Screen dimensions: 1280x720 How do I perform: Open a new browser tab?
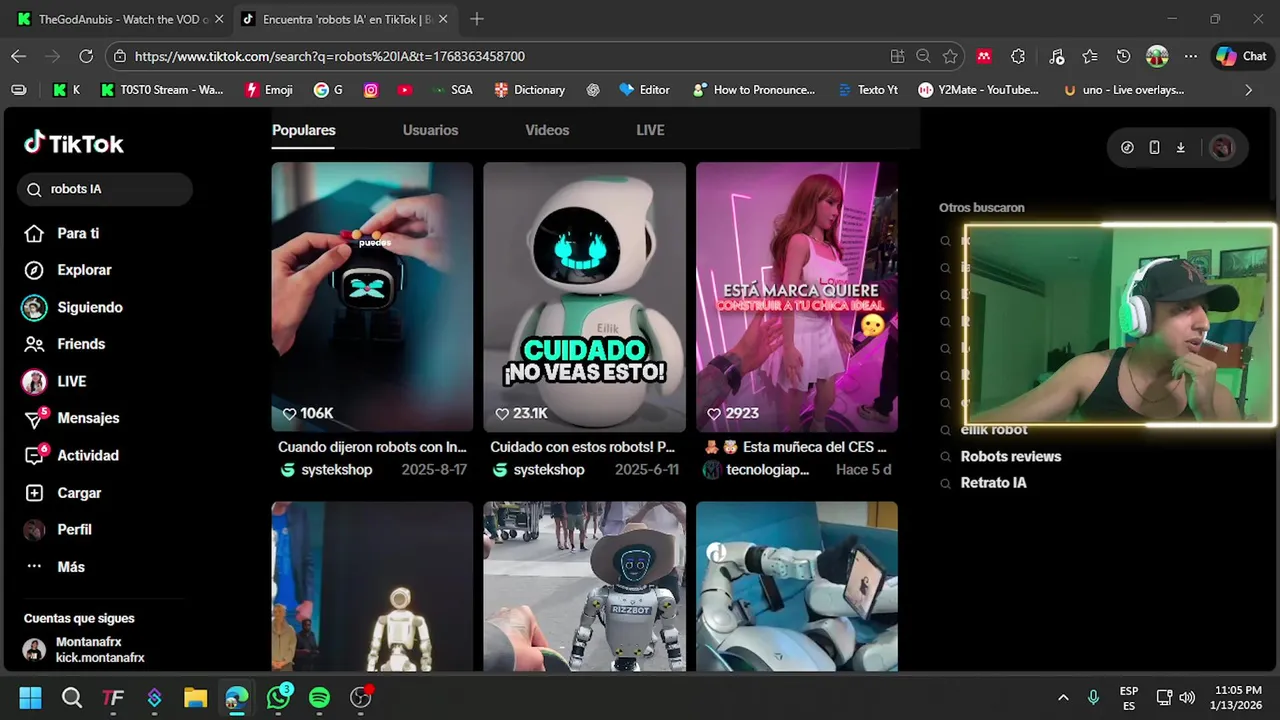477,19
